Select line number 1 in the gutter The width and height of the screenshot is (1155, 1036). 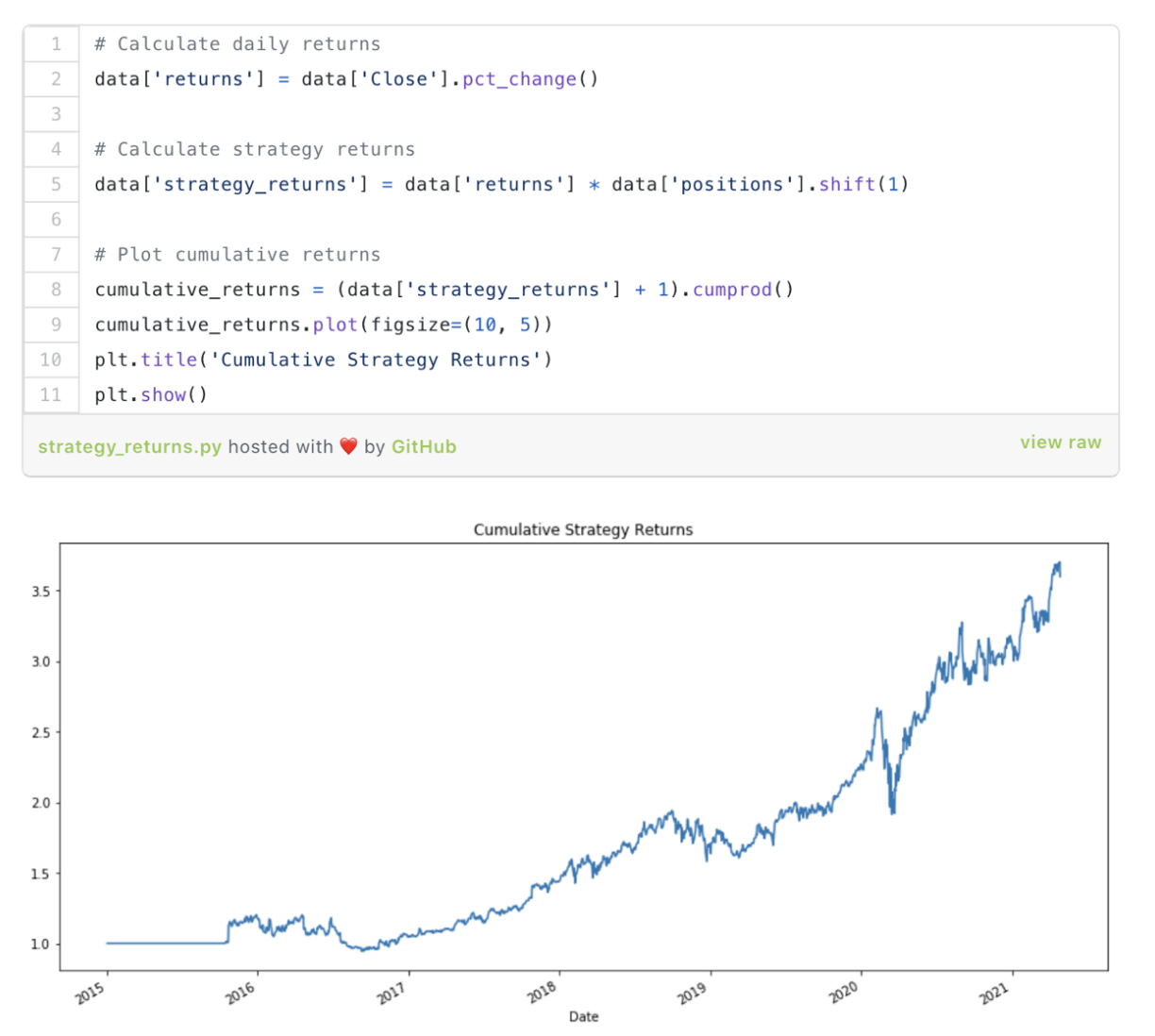click(56, 43)
